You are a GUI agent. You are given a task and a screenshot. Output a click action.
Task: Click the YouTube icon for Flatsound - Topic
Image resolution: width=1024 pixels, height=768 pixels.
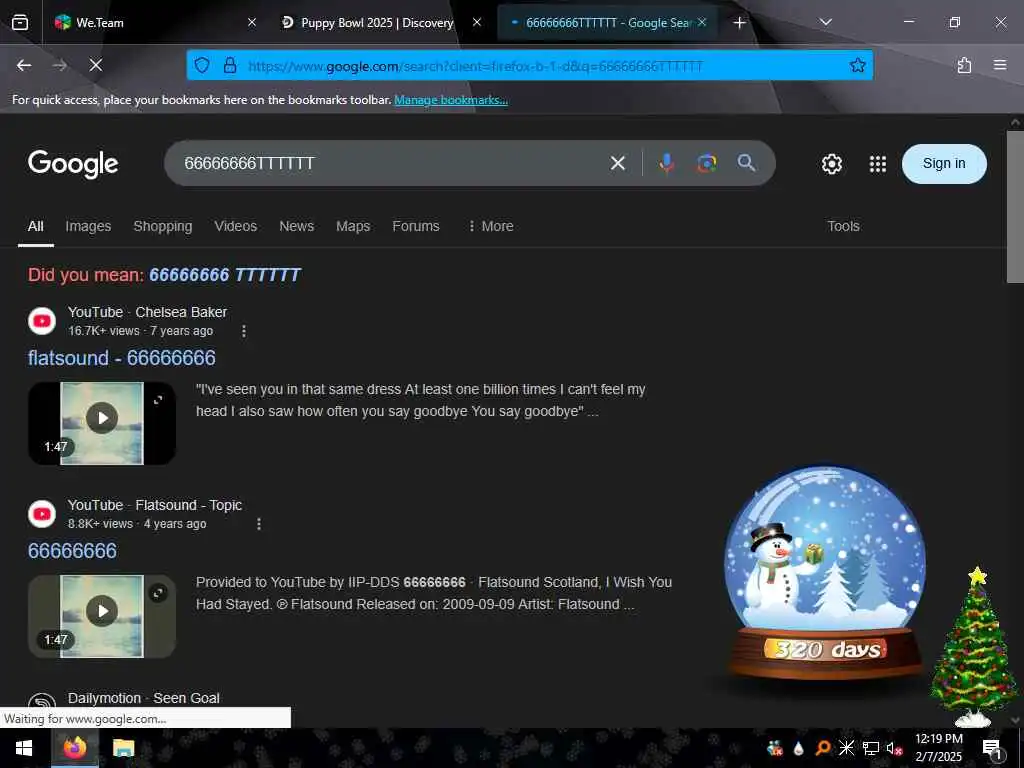coord(42,514)
